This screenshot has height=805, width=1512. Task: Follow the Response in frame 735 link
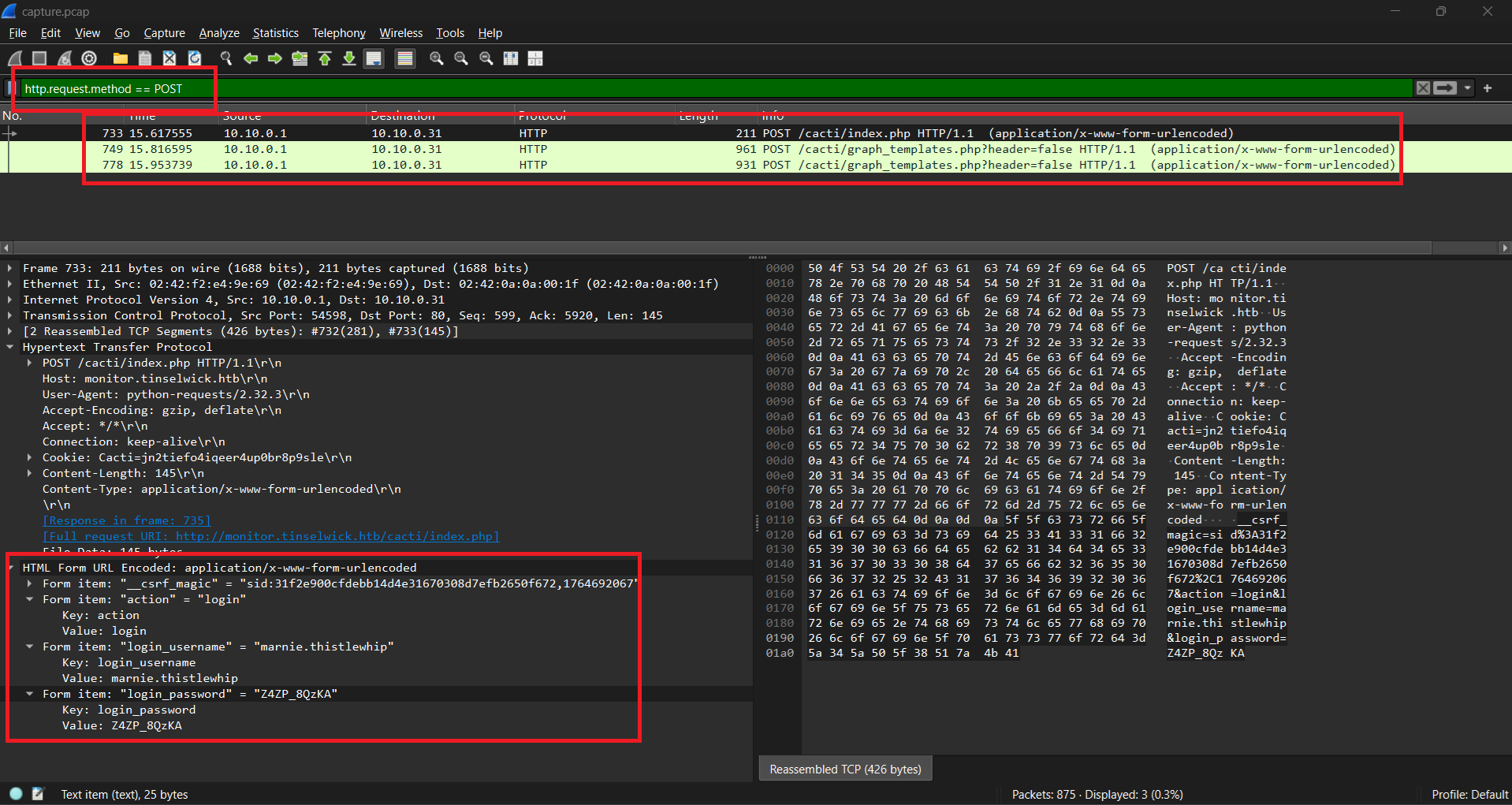[x=127, y=520]
